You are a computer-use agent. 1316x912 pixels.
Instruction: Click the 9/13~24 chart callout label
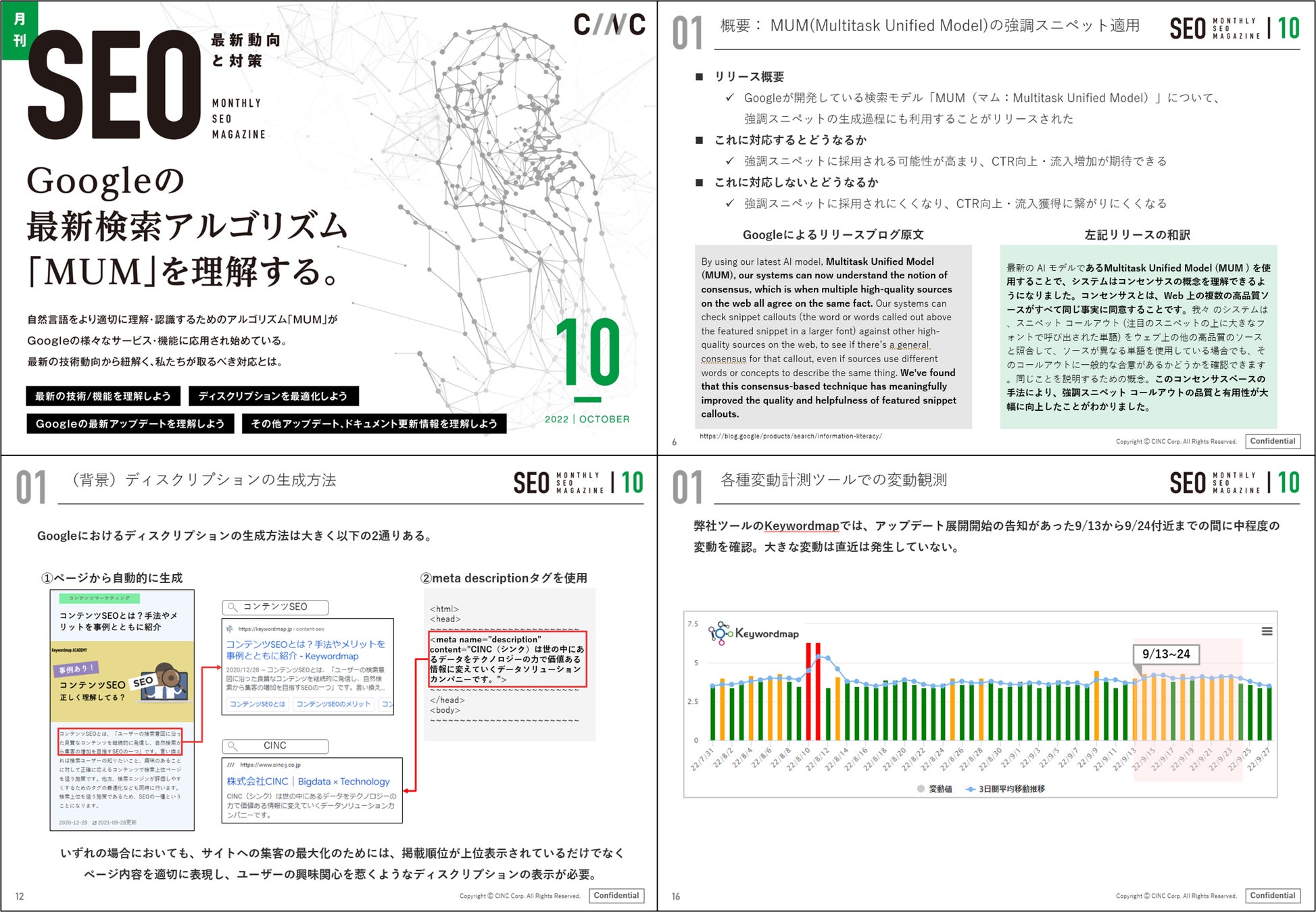(1165, 654)
